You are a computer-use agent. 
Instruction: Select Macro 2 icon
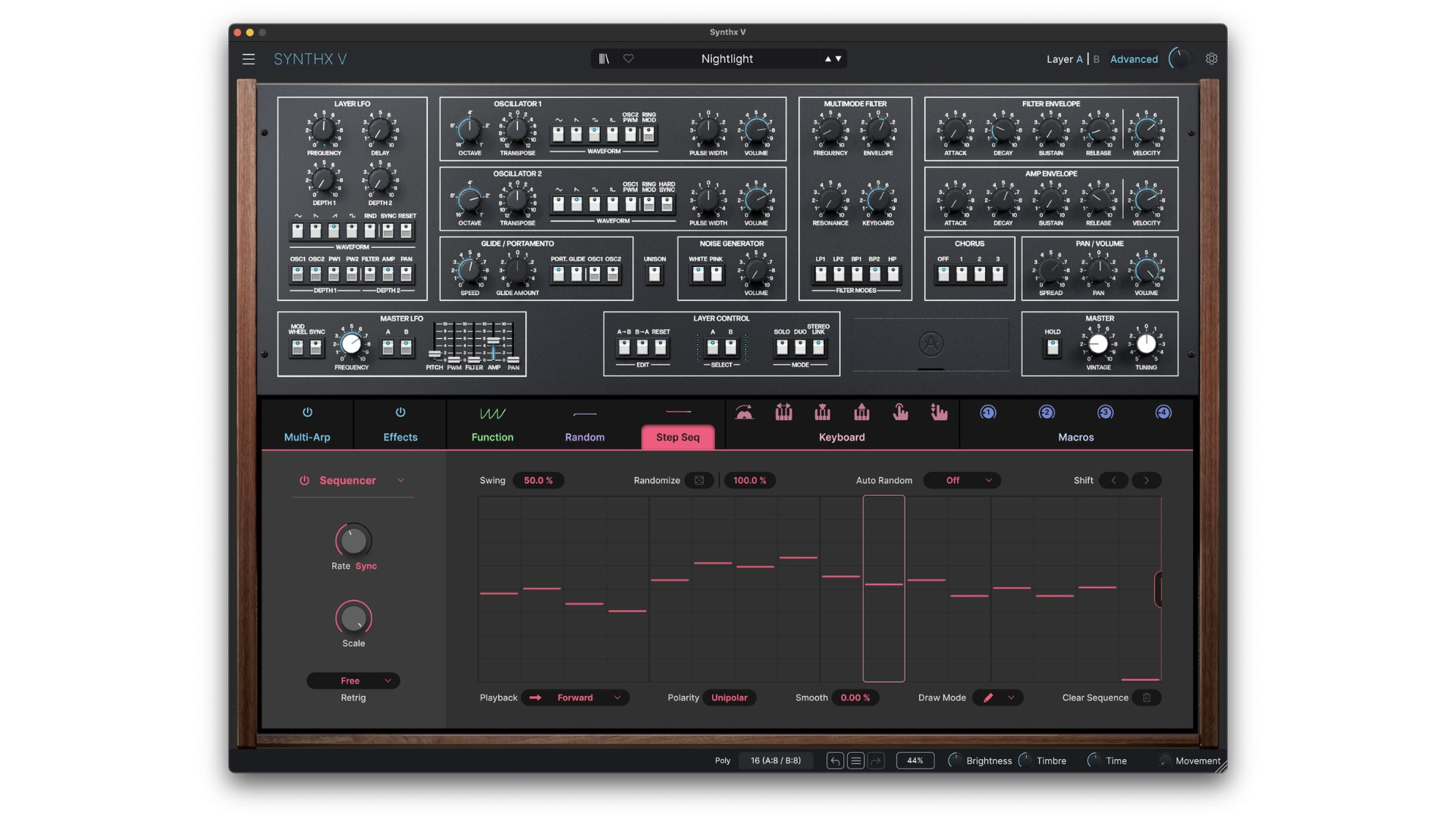[x=1046, y=413]
